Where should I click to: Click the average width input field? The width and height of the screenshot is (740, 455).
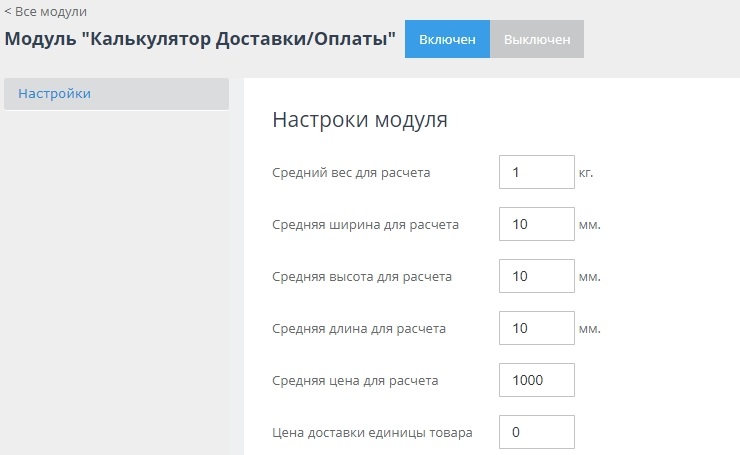point(536,225)
